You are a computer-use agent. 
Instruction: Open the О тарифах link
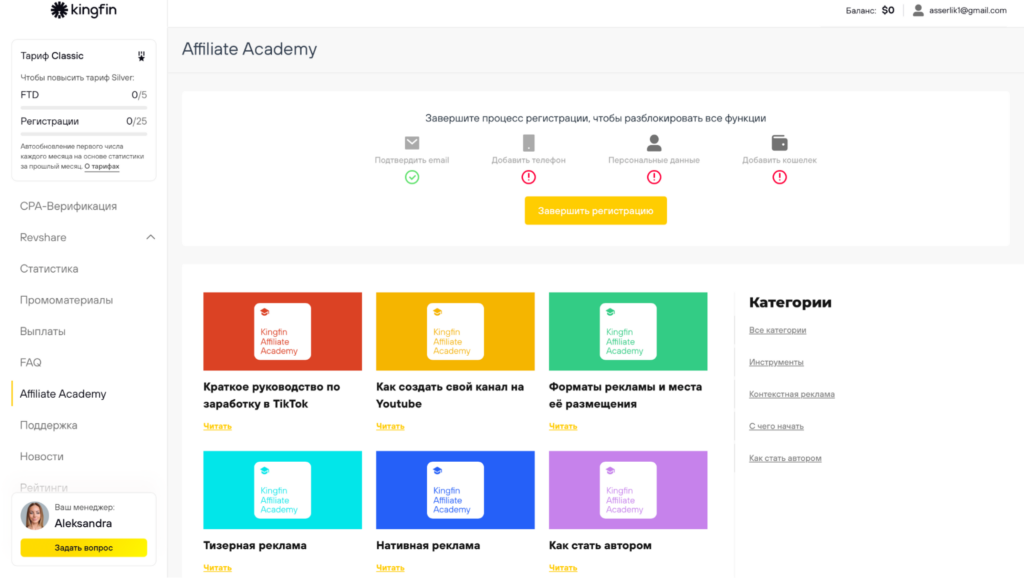tap(102, 167)
